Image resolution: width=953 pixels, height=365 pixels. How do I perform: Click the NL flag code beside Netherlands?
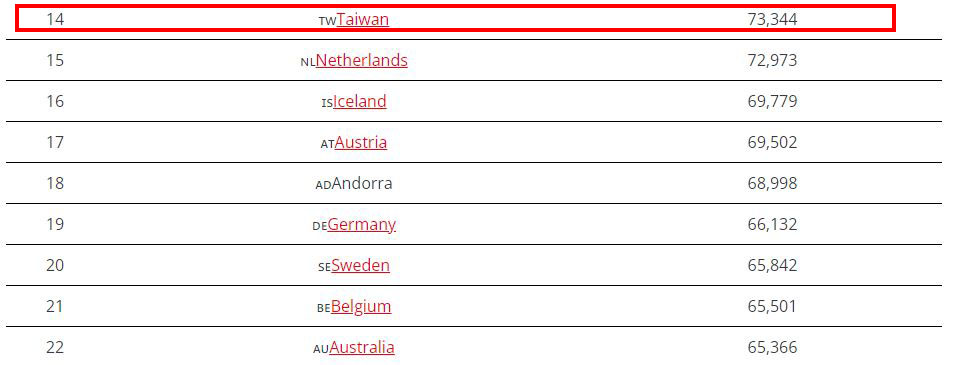pyautogui.click(x=308, y=62)
